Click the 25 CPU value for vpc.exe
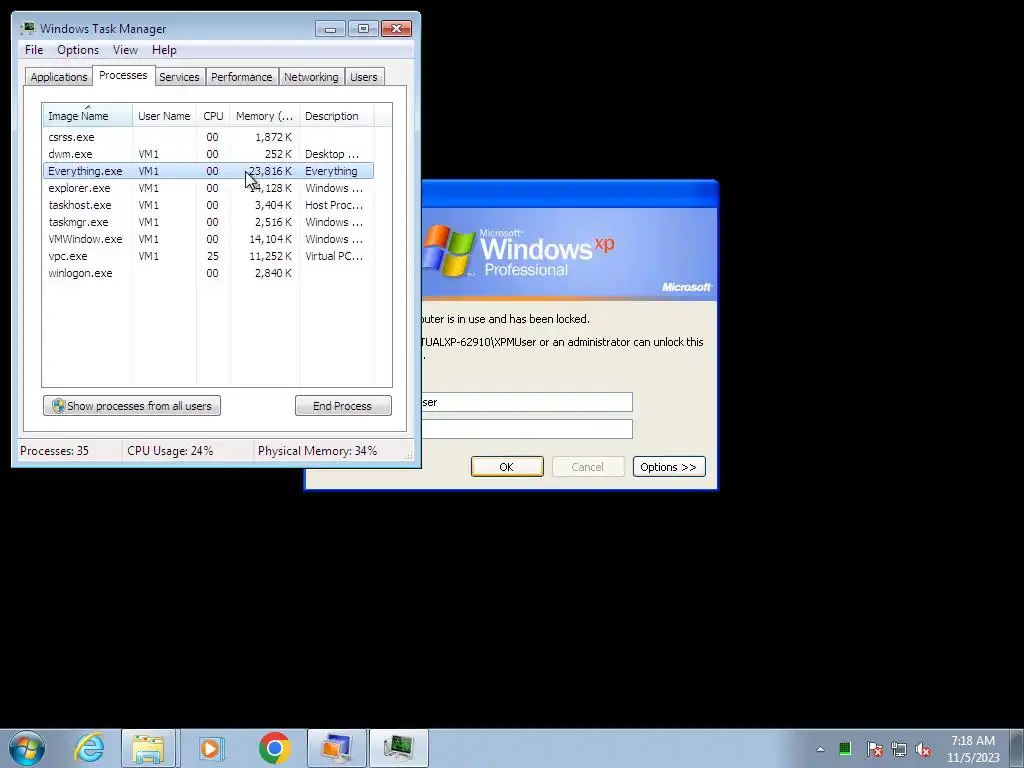1024x768 pixels. [x=213, y=256]
